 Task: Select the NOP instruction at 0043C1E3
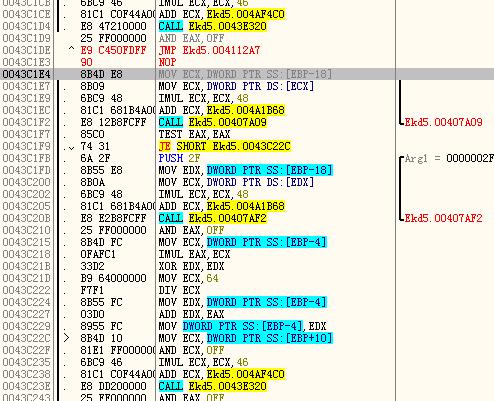coord(167,62)
